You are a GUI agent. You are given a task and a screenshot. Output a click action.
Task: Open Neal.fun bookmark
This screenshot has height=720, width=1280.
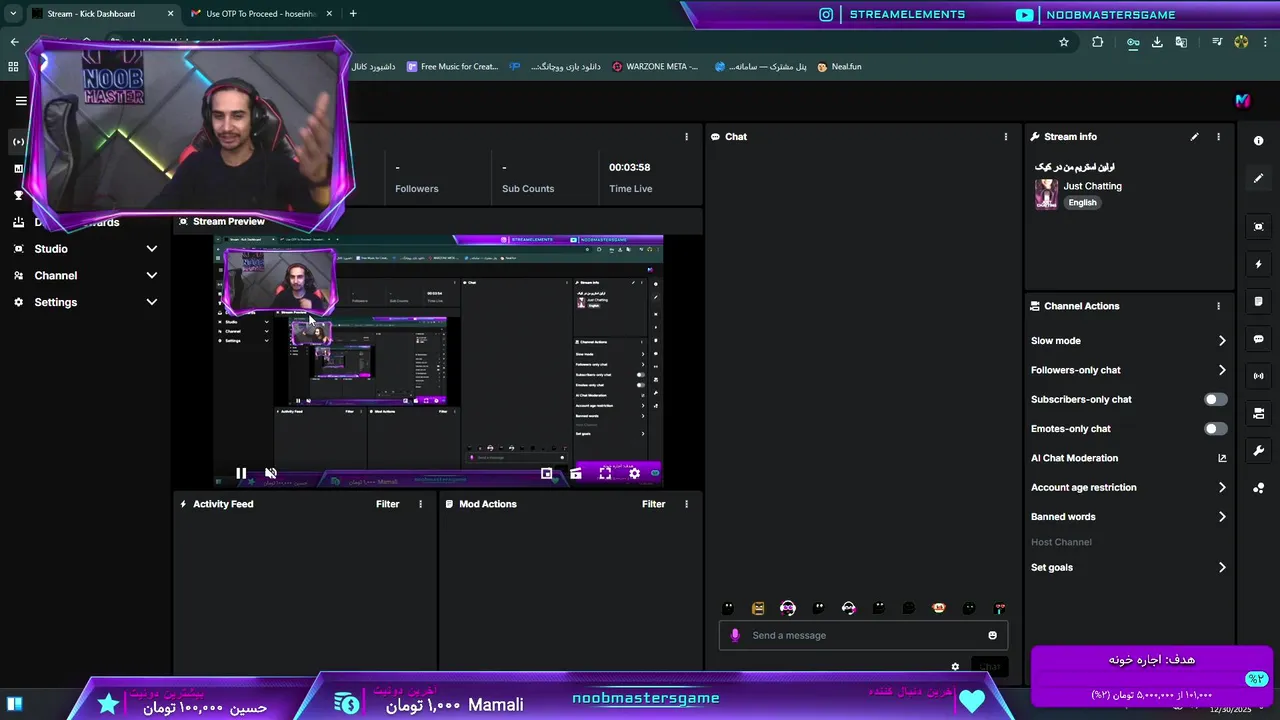point(839,67)
